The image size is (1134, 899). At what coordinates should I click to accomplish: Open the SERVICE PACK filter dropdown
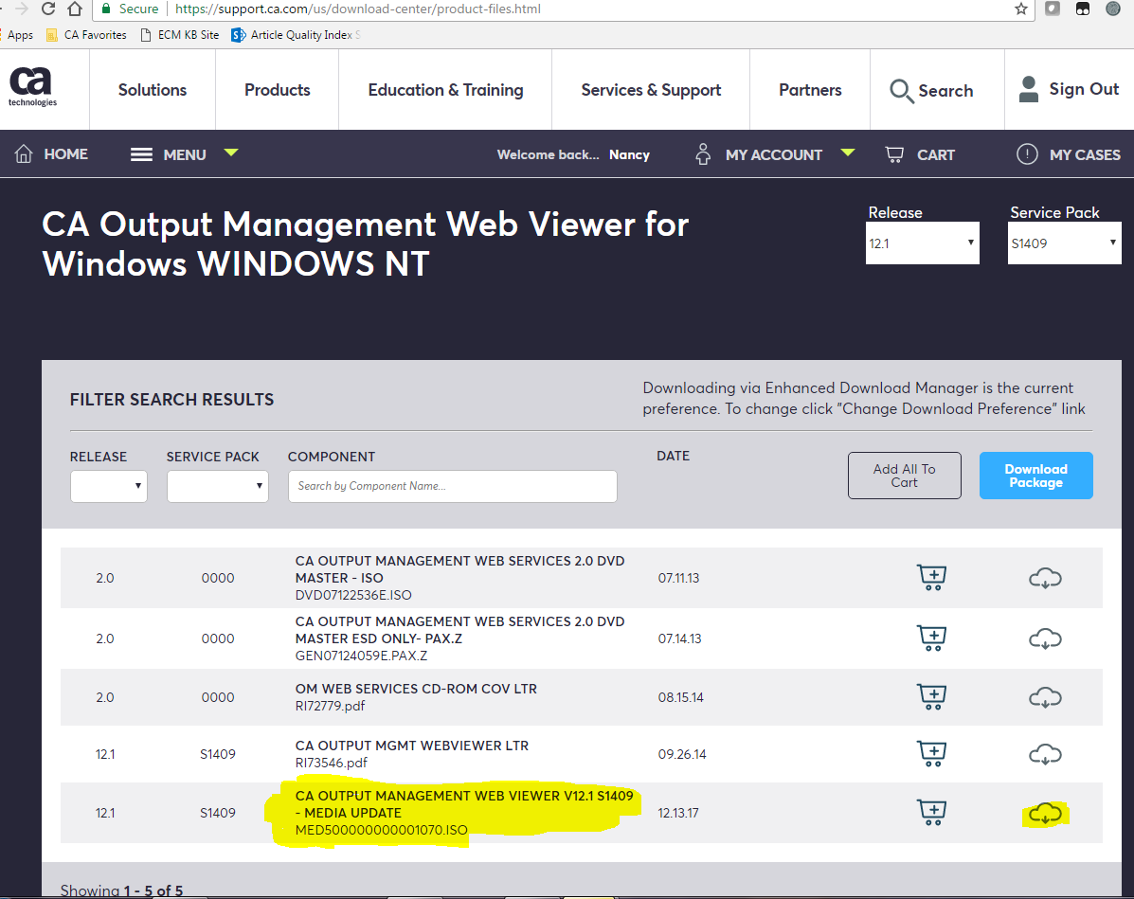click(217, 486)
